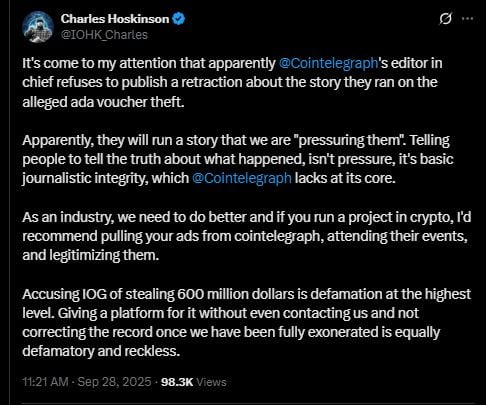The image size is (486, 405).
Task: Open Charles Hoskinson's profile avatar
Action: [x=38, y=27]
